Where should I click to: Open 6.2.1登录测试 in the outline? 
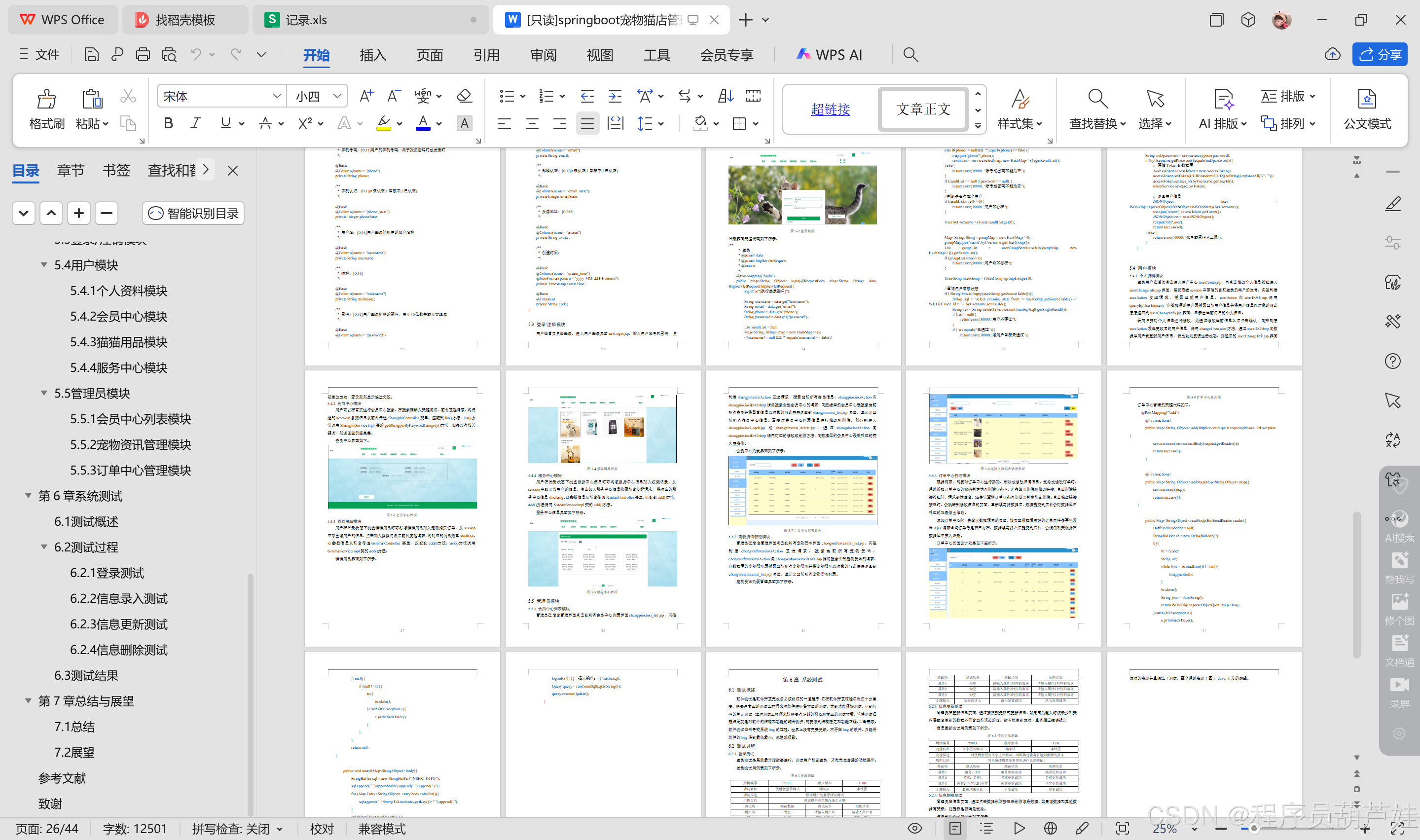107,573
